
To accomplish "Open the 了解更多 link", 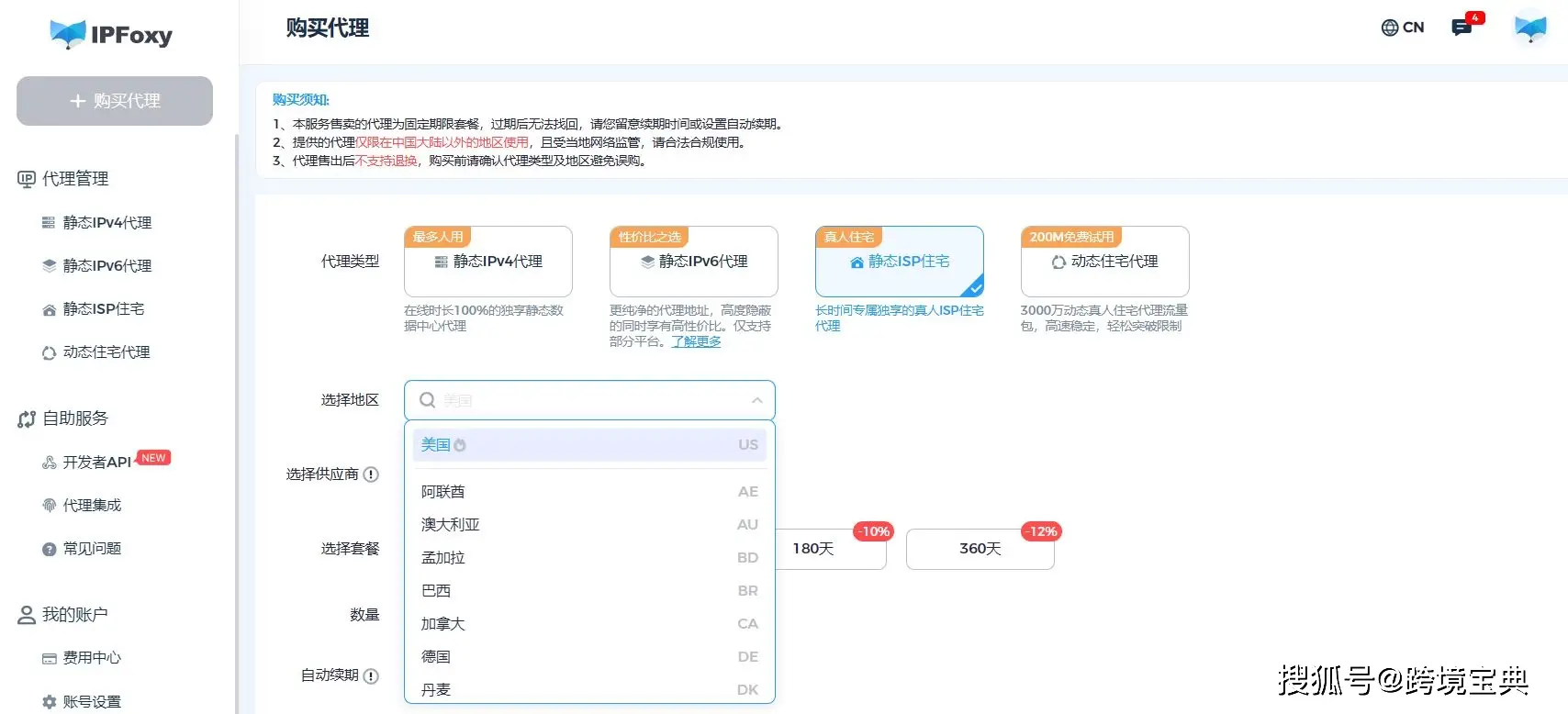I will (x=696, y=341).
